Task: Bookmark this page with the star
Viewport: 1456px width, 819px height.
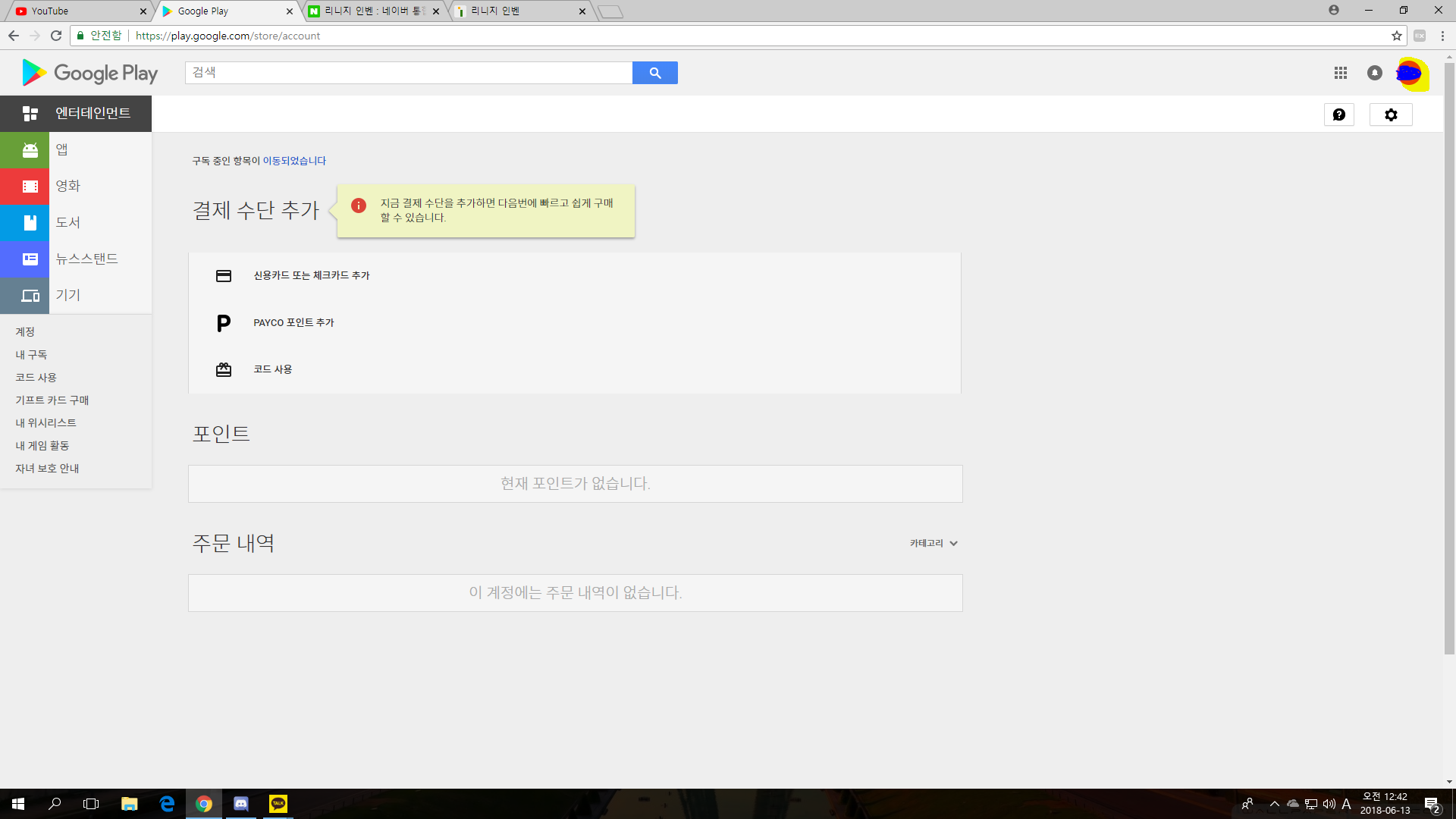Action: coord(1397,36)
